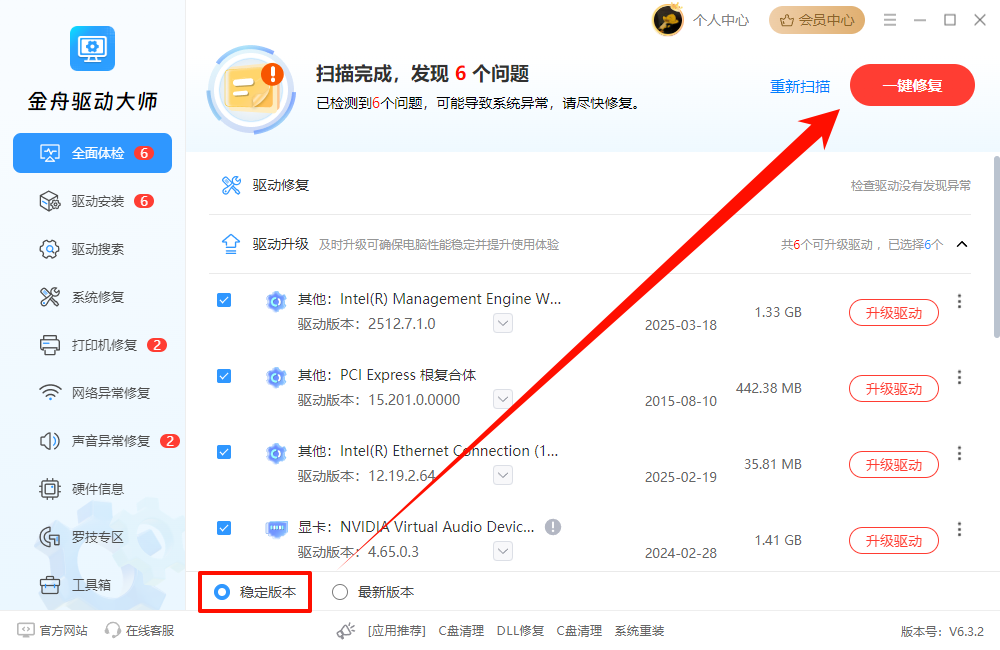Open more options for NVIDIA Virtual Audio

click(x=959, y=529)
